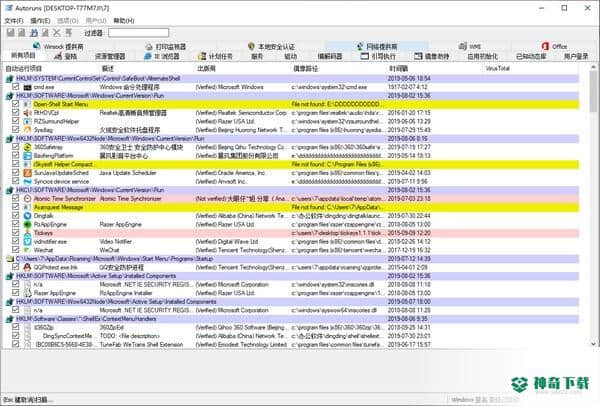Click the Atomic Time Synchronizer clock icon
The width and height of the screenshot is (600, 406).
click(x=27, y=199)
